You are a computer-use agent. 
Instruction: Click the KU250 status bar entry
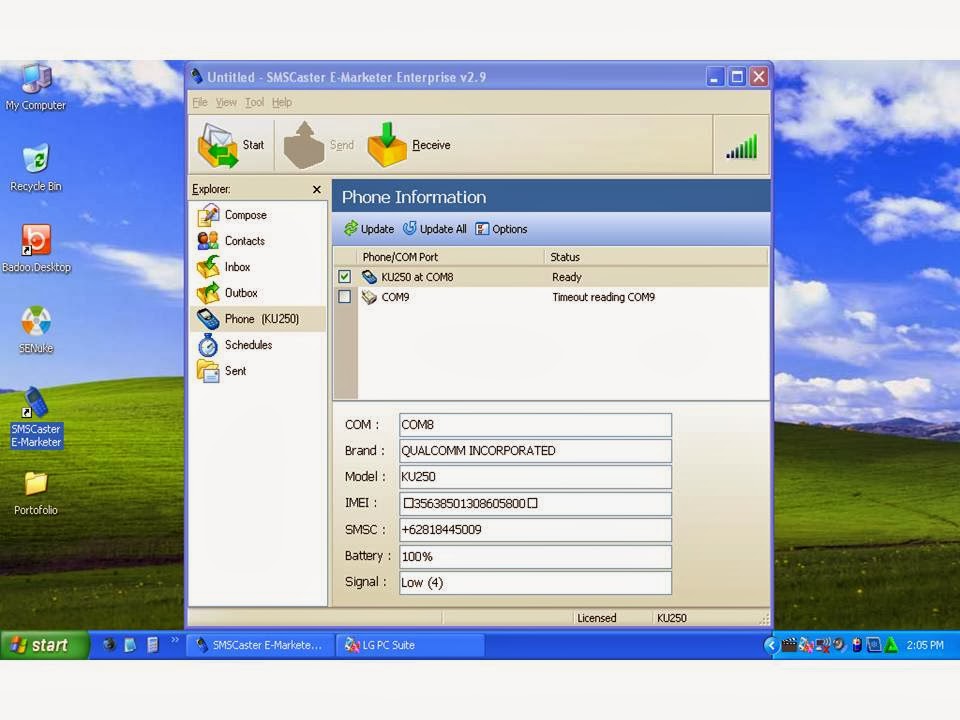pos(672,618)
